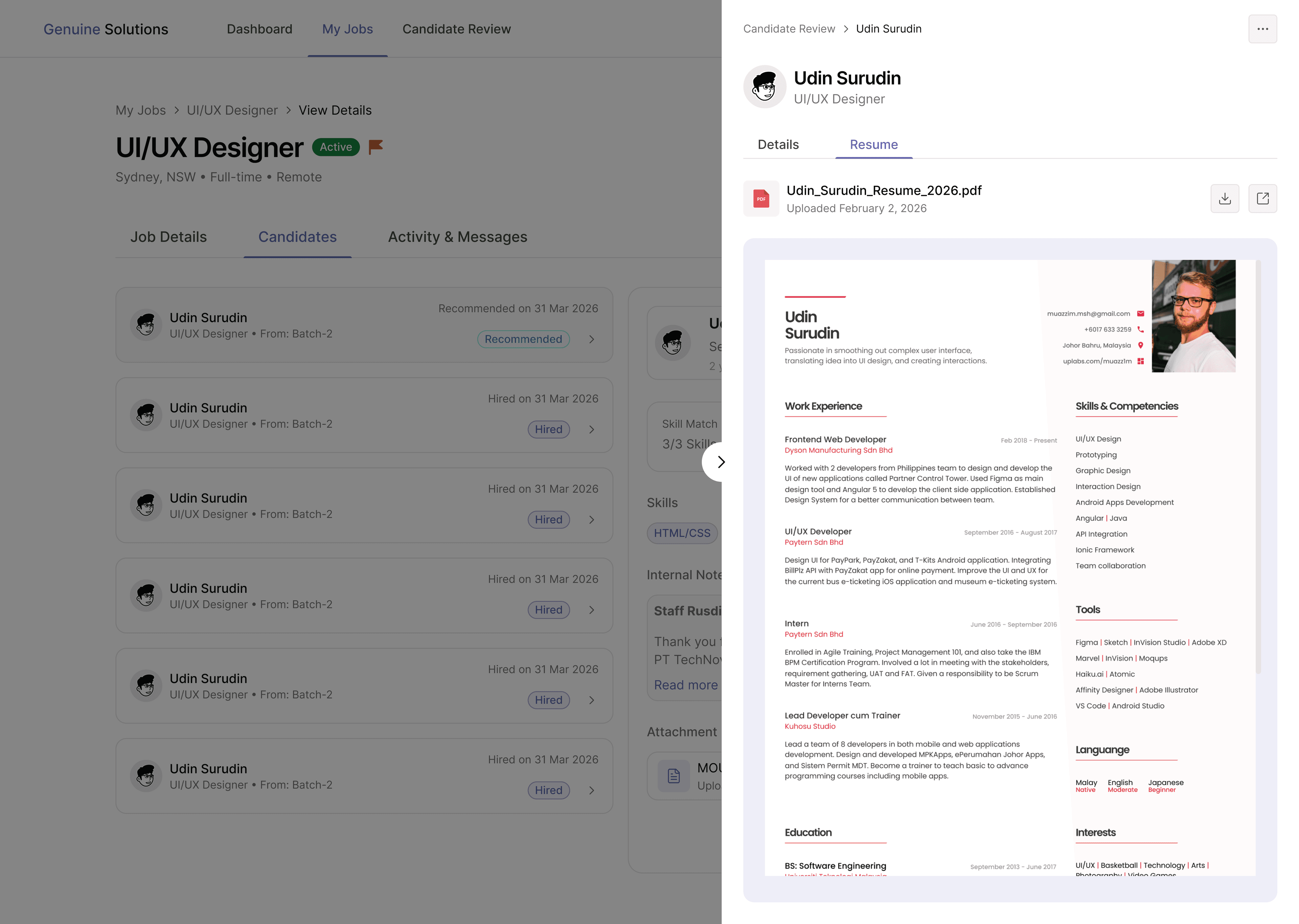Open Candidate Review in top navigation
The image size is (1299, 924).
(x=457, y=29)
